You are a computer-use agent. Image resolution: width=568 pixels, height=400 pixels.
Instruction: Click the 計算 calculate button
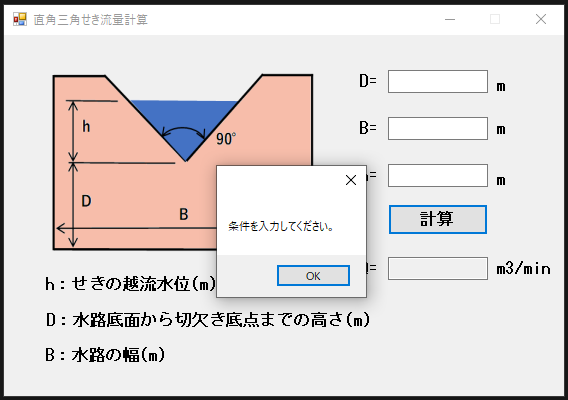(438, 220)
